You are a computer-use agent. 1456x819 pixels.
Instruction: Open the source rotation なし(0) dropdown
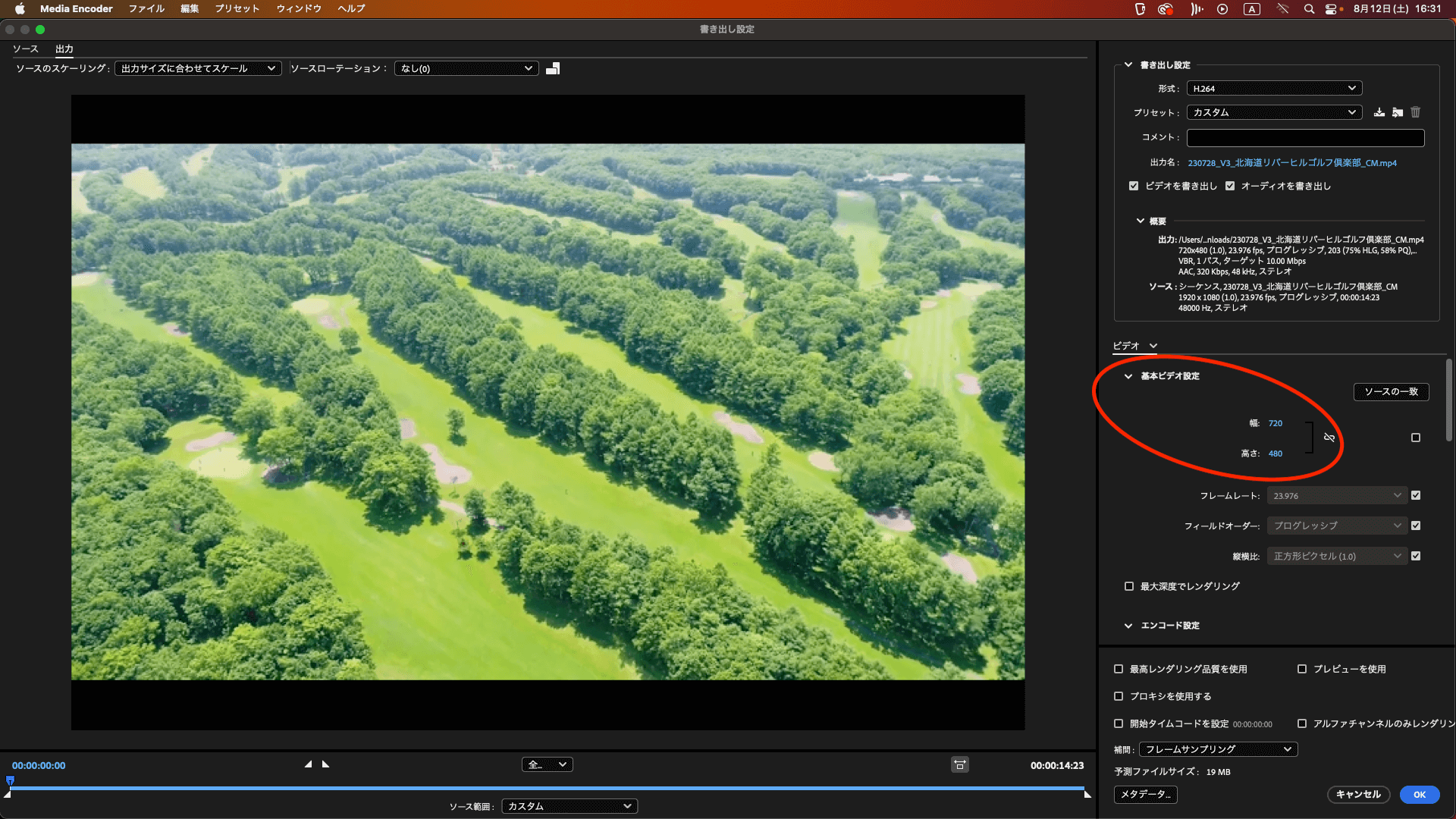click(x=466, y=68)
